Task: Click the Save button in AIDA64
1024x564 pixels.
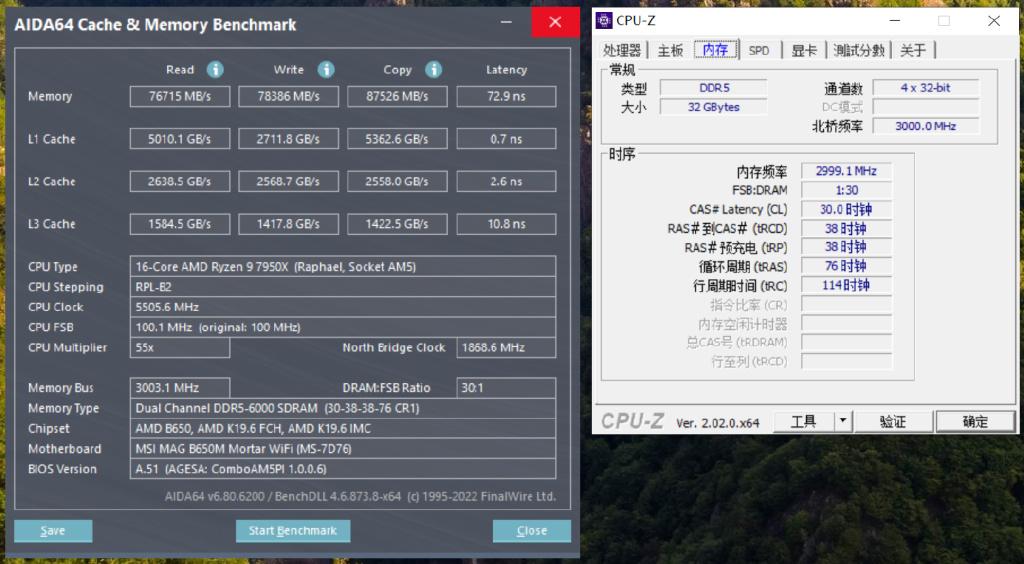Action: click(x=53, y=531)
